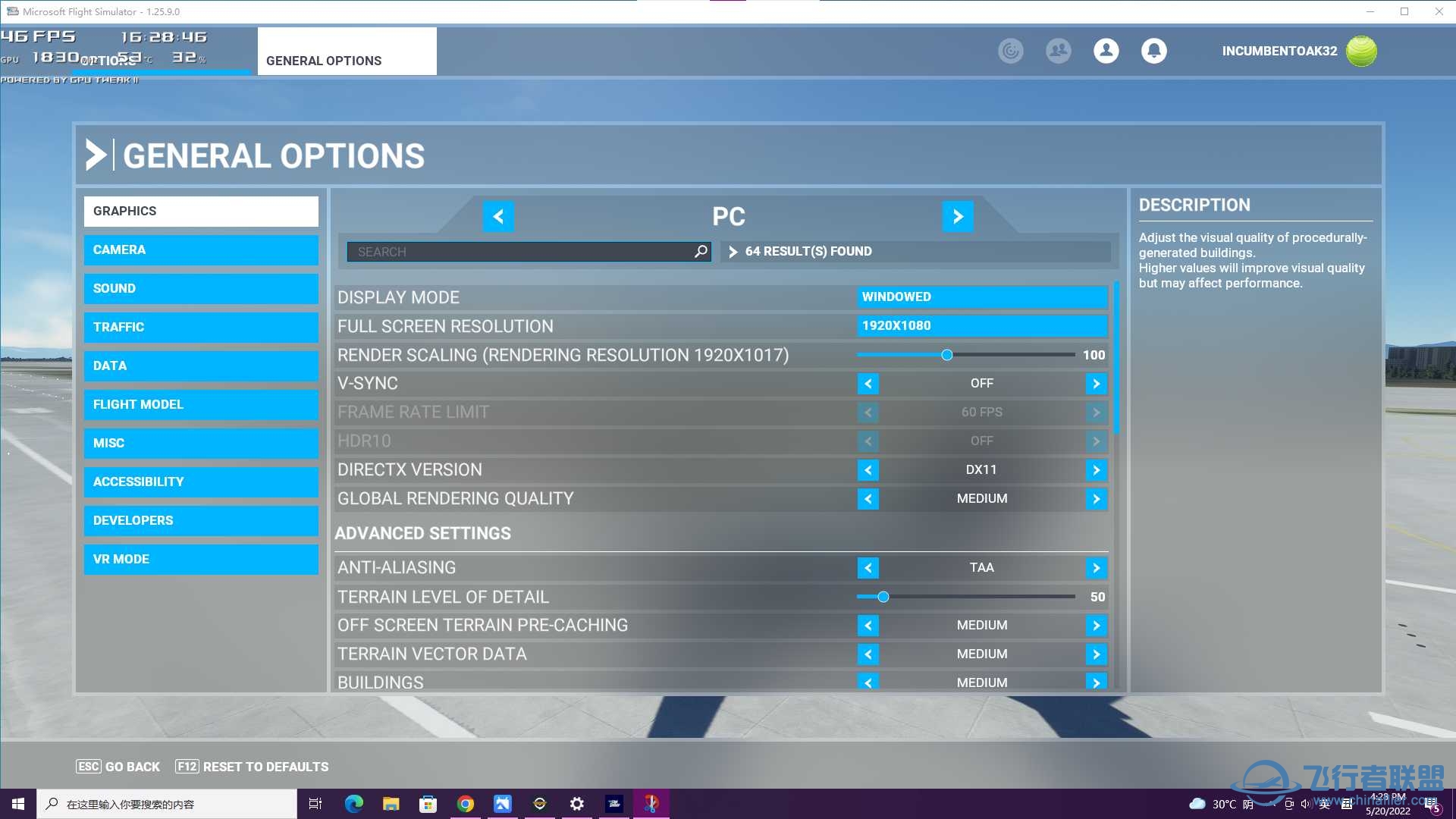Open Microsoft Edge from taskbar
1456x819 pixels.
pos(353,804)
